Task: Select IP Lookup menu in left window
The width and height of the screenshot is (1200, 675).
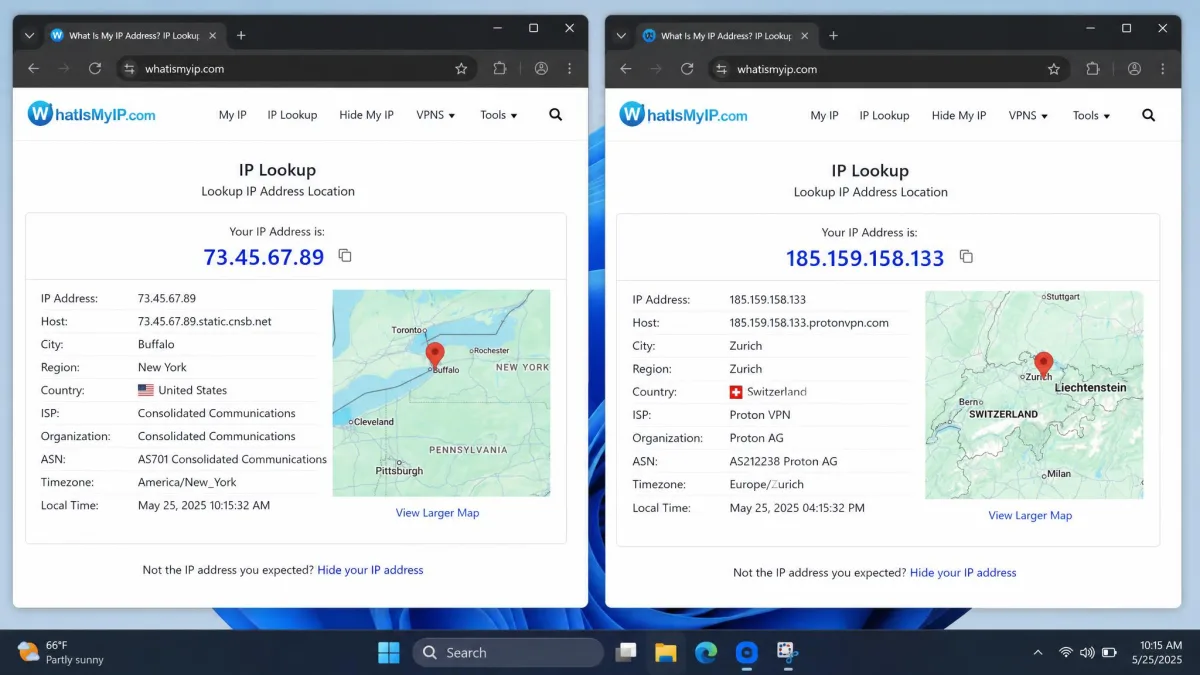Action: click(292, 115)
